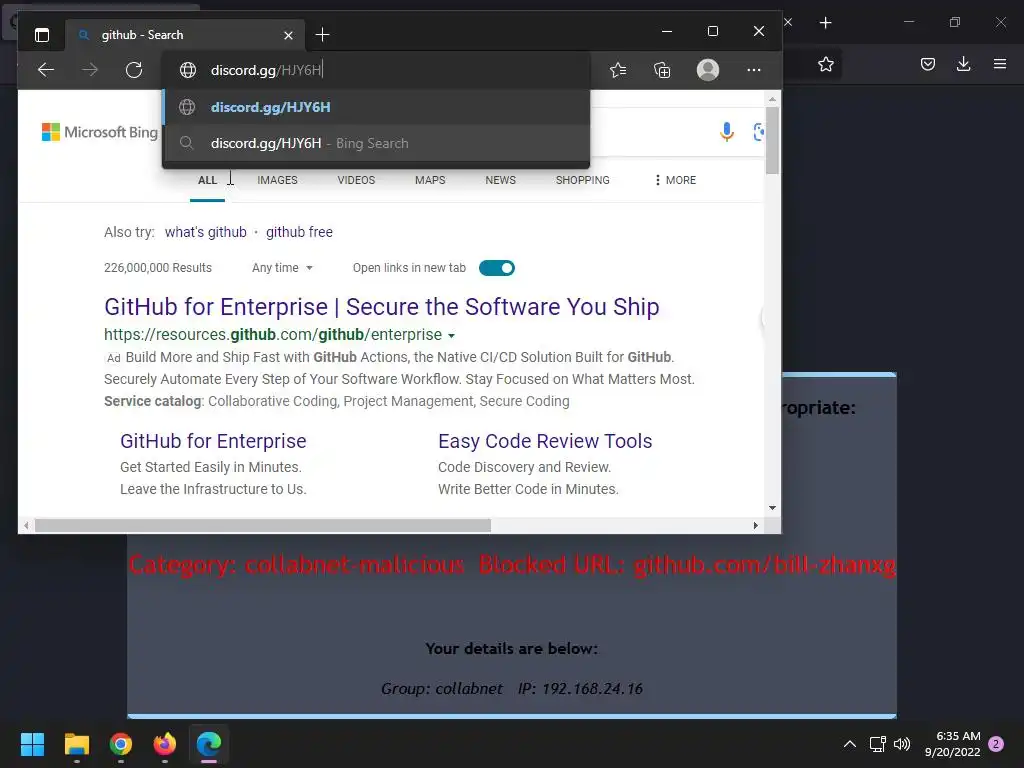
Task: Open Edge Favorites star list
Action: pyautogui.click(x=618, y=70)
